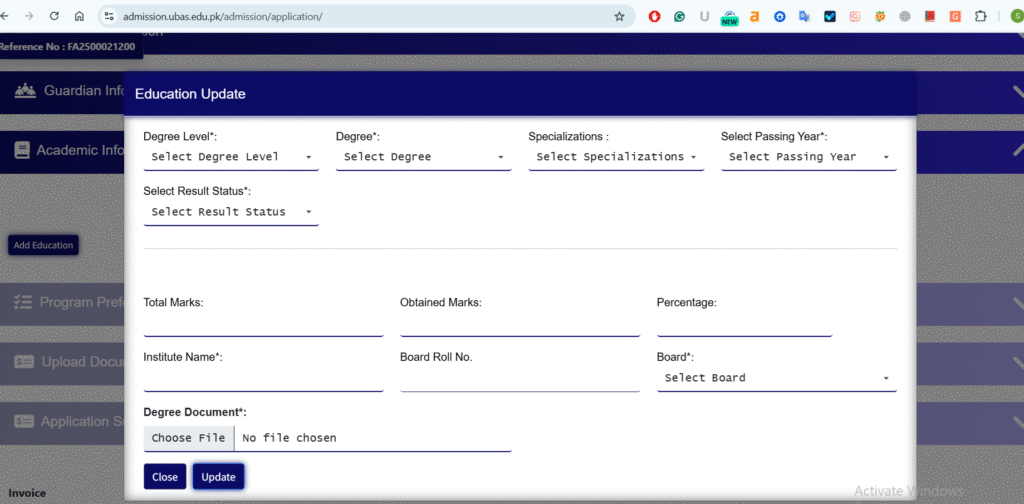Open the Select Degree dropdown
The image size is (1024, 504).
[x=423, y=157]
